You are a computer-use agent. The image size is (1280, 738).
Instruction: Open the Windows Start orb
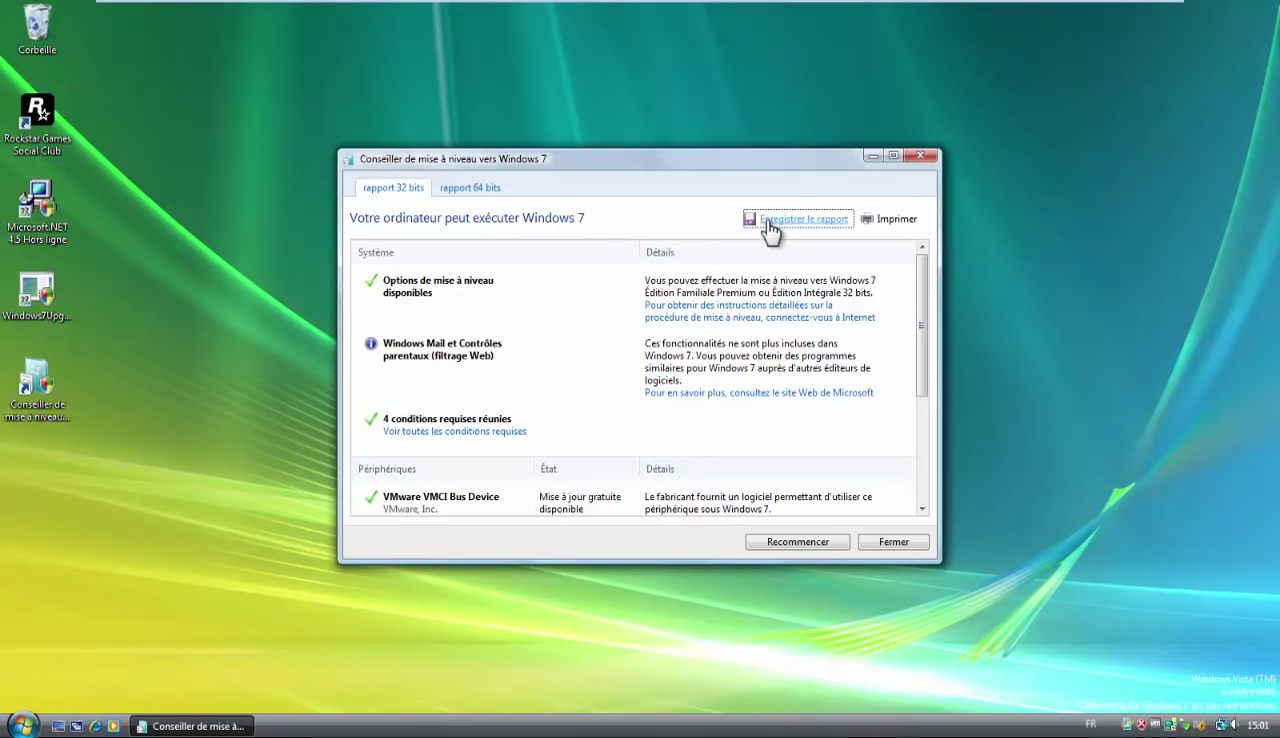(x=22, y=725)
